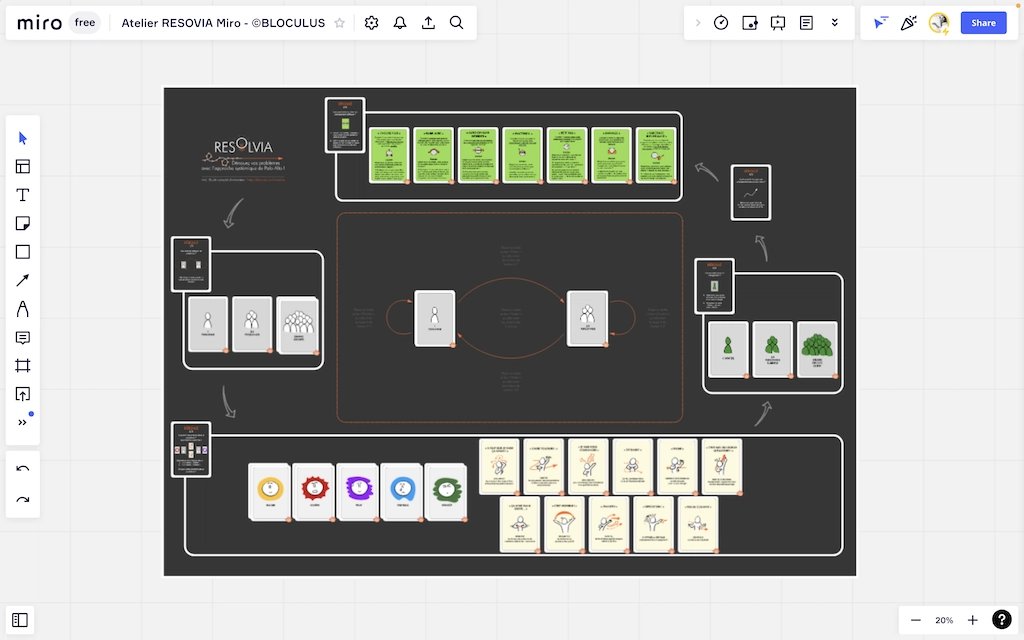Open the 20% zoom level menu
1024x640 pixels.
click(x=944, y=620)
